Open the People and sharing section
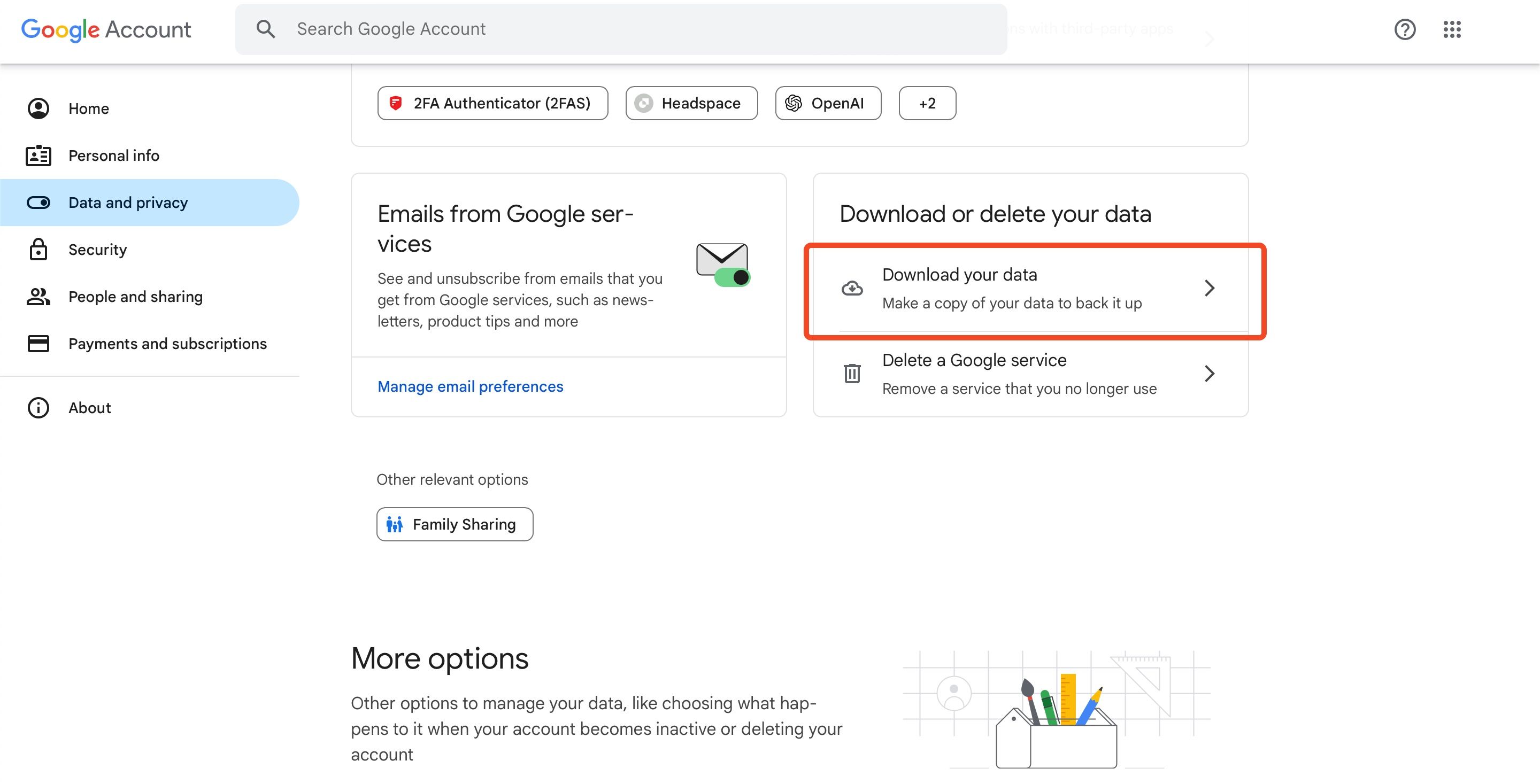Image resolution: width=1540 pixels, height=784 pixels. coord(135,297)
